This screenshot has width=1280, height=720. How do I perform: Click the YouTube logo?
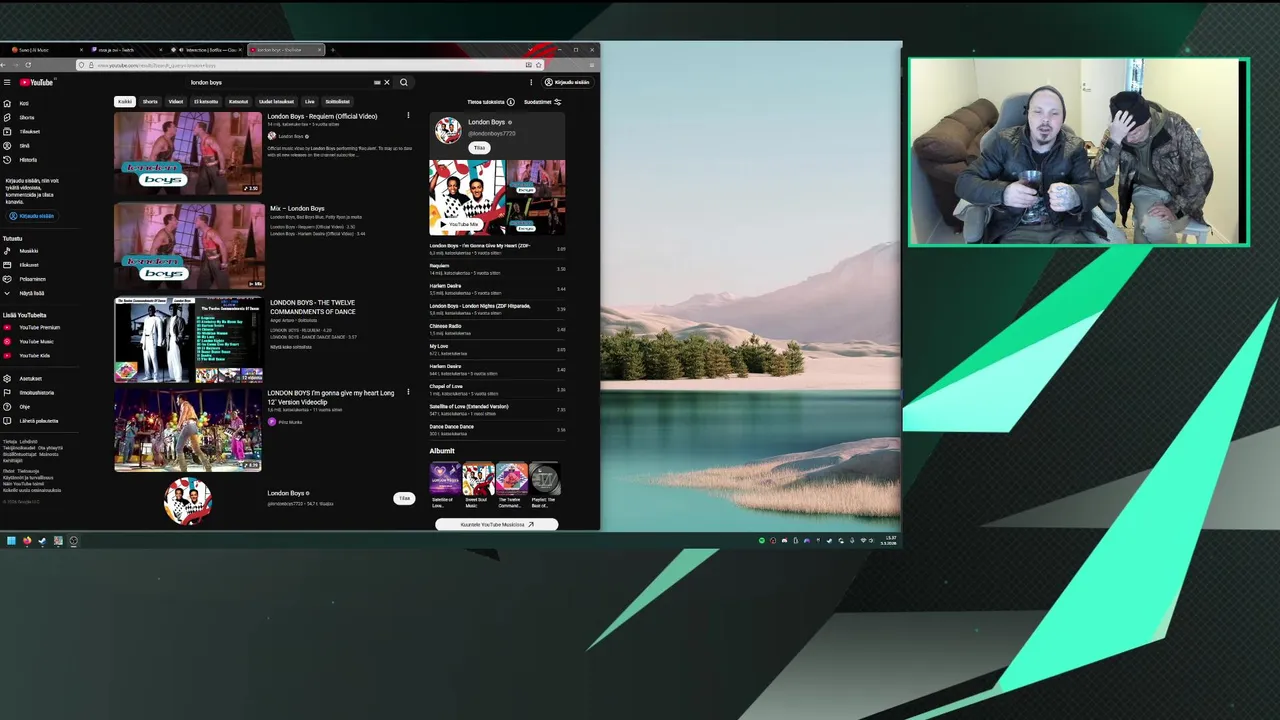pos(35,82)
